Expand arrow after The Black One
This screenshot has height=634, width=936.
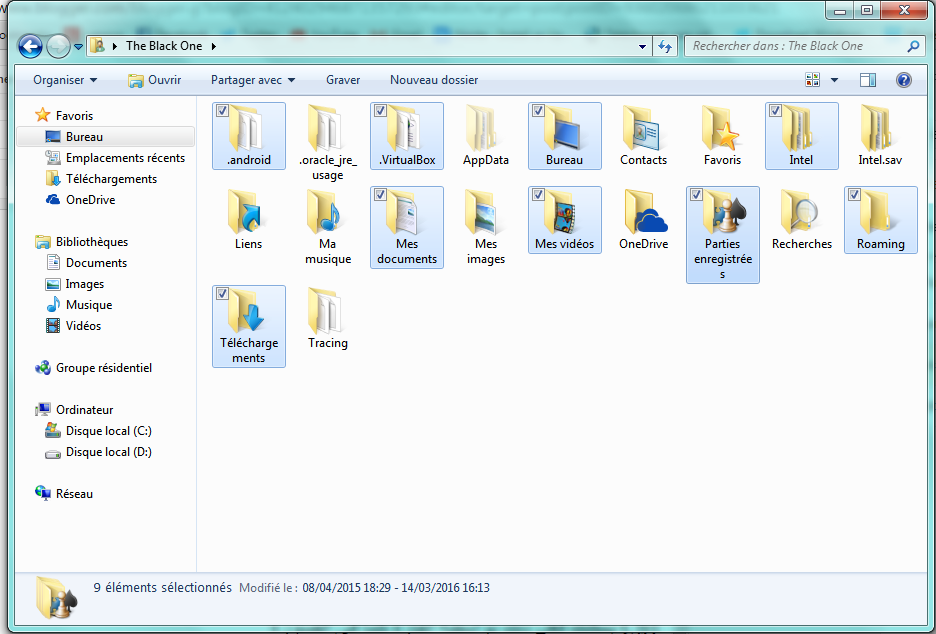click(x=214, y=46)
